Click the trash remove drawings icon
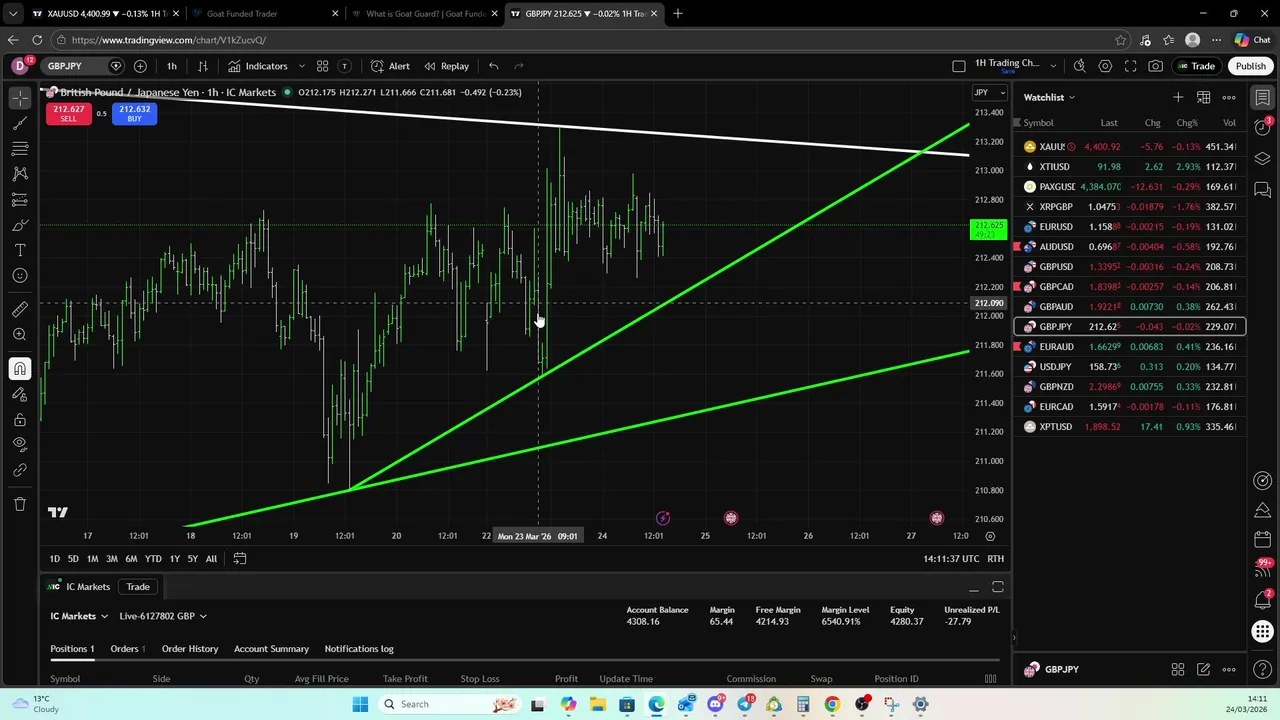 tap(20, 504)
